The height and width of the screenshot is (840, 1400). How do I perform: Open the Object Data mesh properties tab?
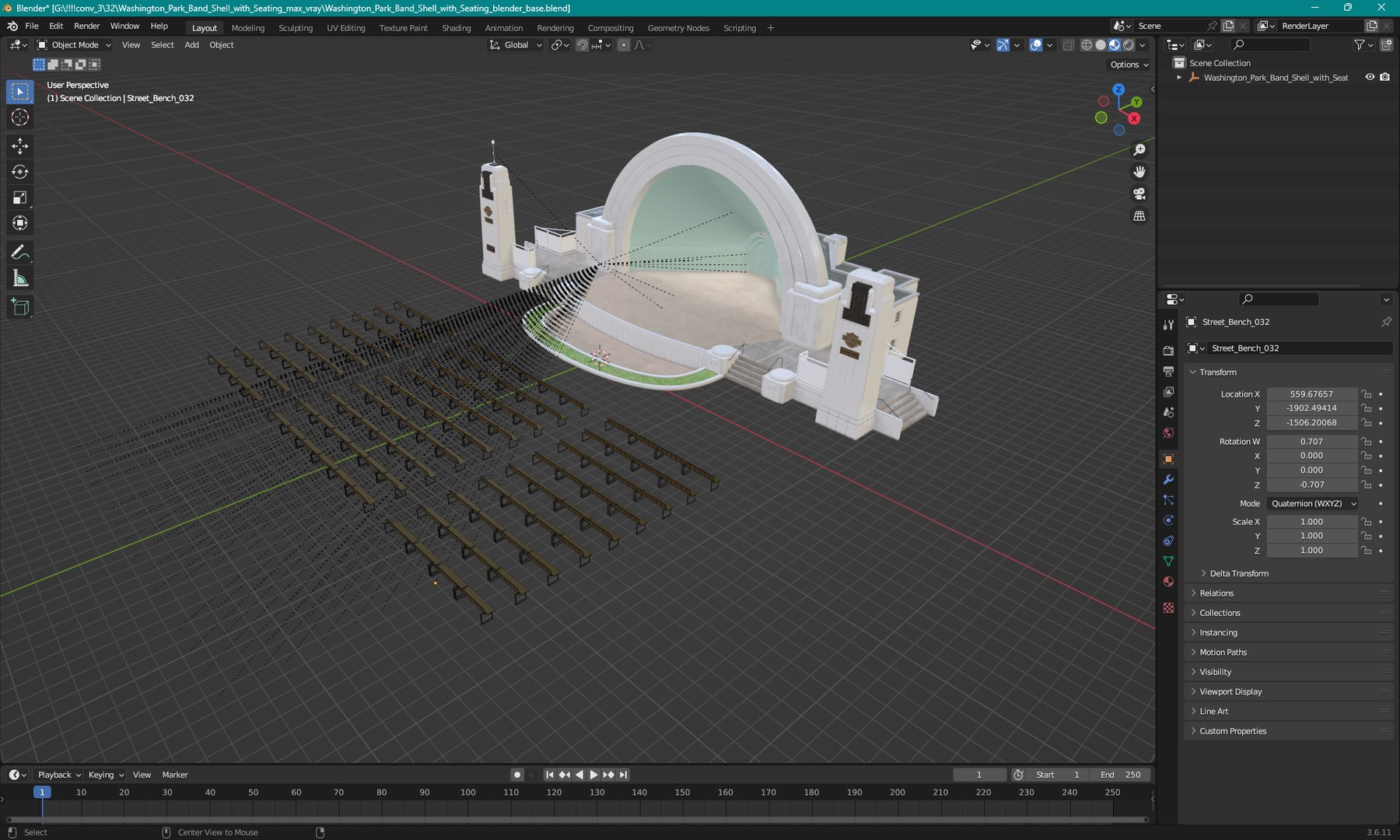click(1168, 561)
